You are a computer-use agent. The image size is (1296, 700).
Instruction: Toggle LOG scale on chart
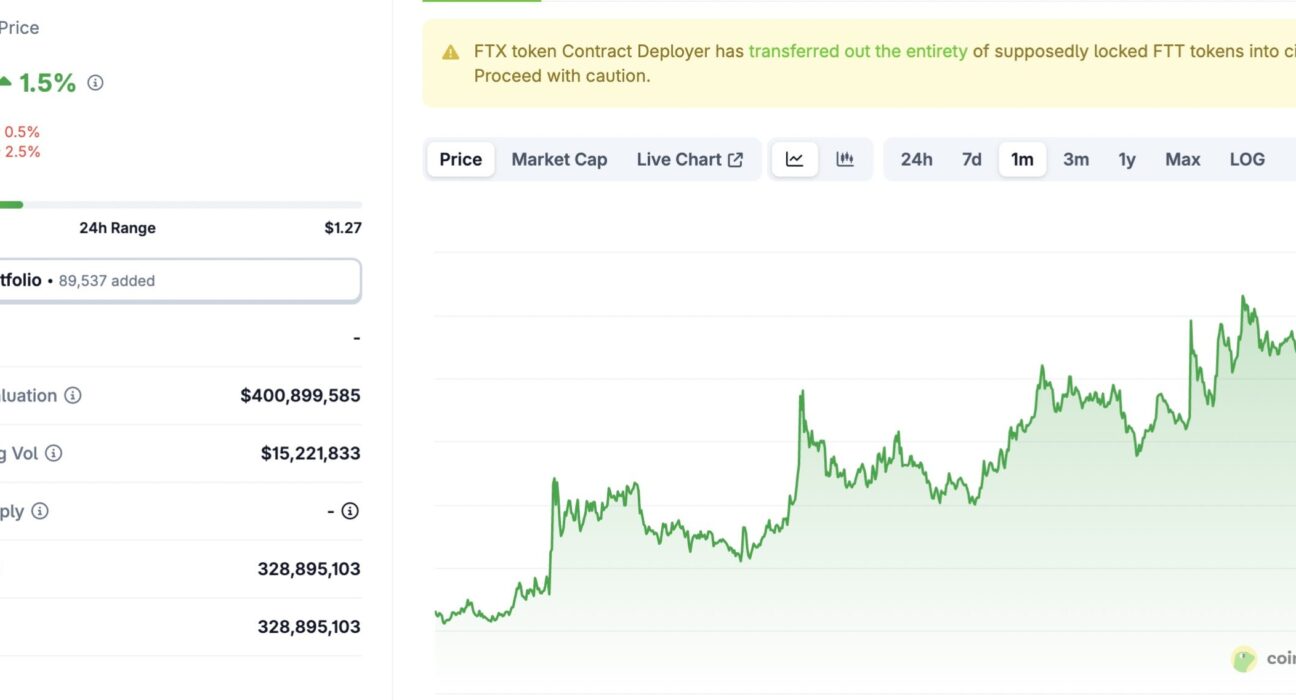[1247, 159]
